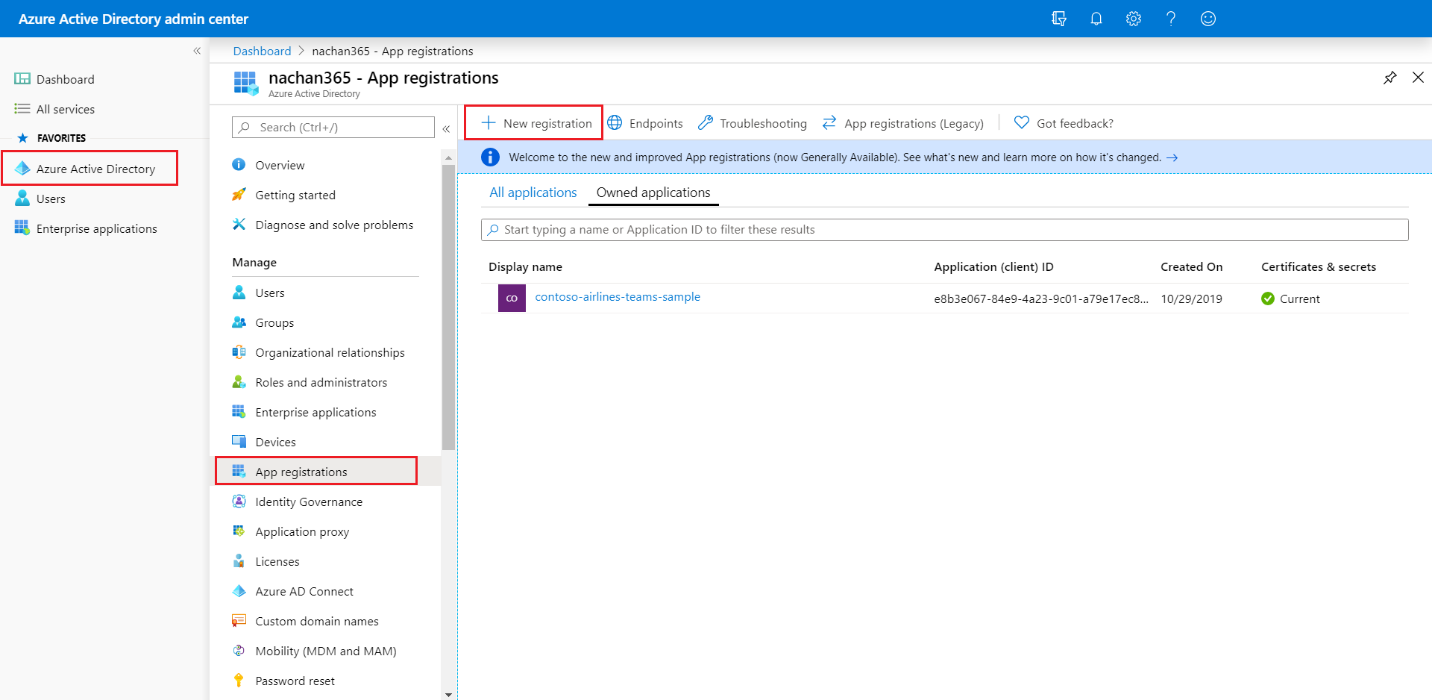Open the feedback smiley face icon
The image size is (1432, 700).
(x=1208, y=19)
